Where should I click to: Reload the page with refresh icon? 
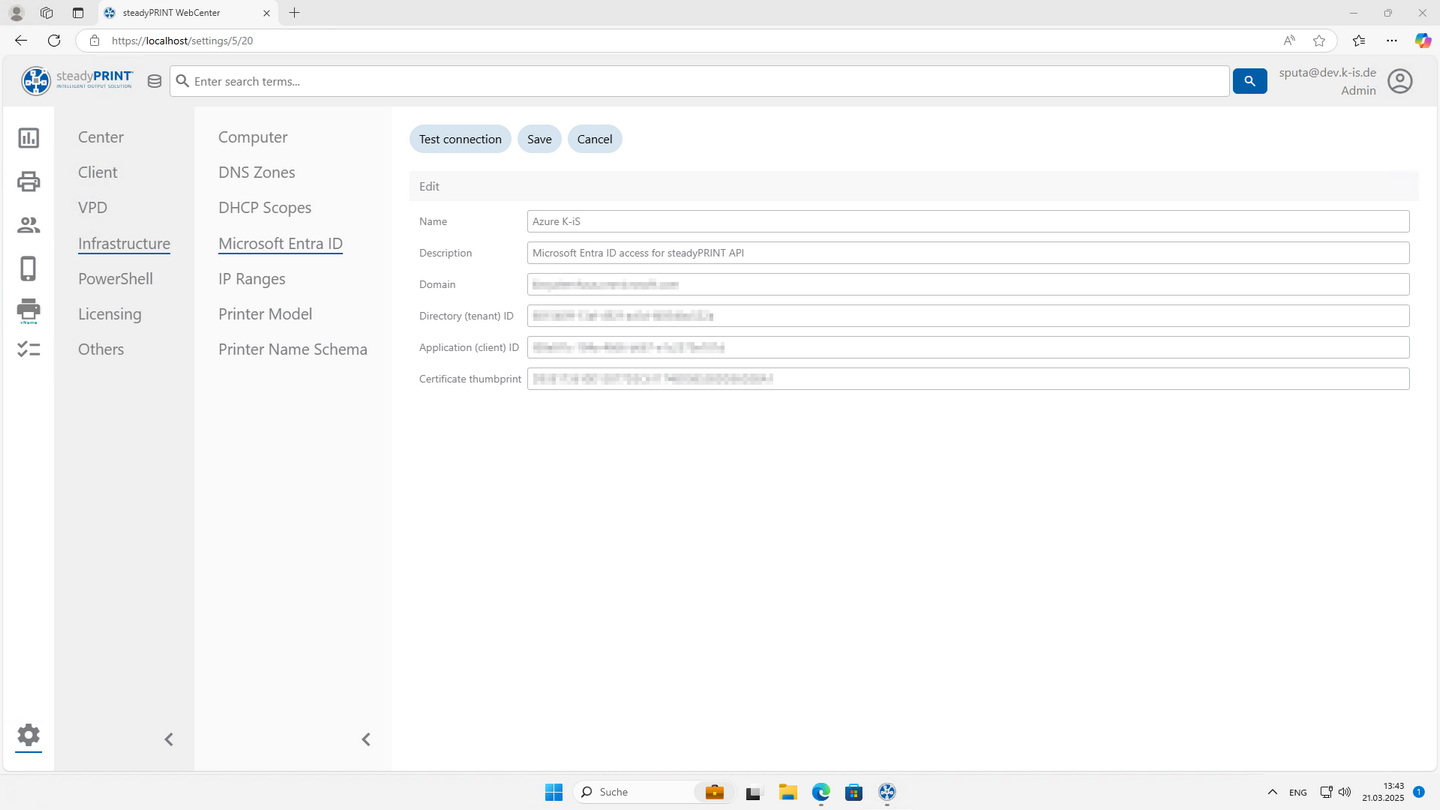point(54,41)
